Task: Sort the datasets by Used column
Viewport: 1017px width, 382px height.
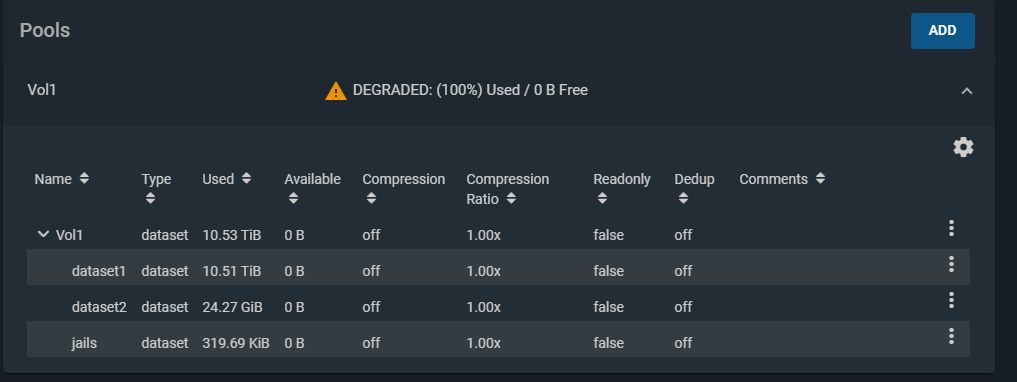Action: tap(246, 178)
